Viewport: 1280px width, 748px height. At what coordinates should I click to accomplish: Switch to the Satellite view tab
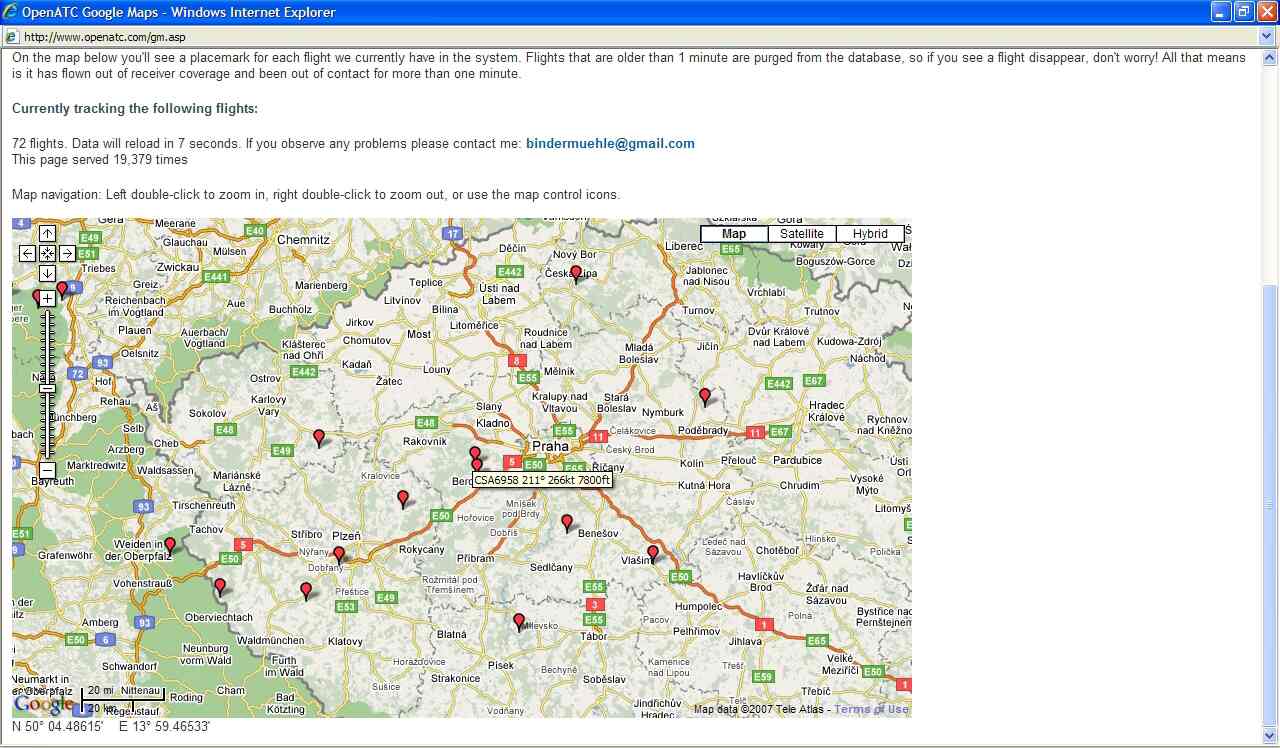click(x=802, y=234)
